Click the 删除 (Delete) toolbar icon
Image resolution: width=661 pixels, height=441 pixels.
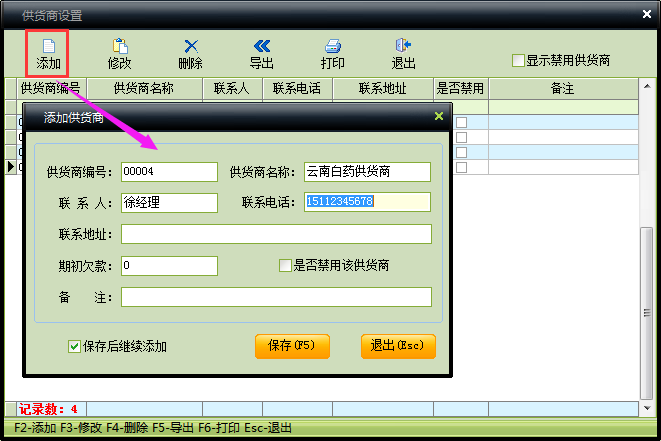(191, 54)
